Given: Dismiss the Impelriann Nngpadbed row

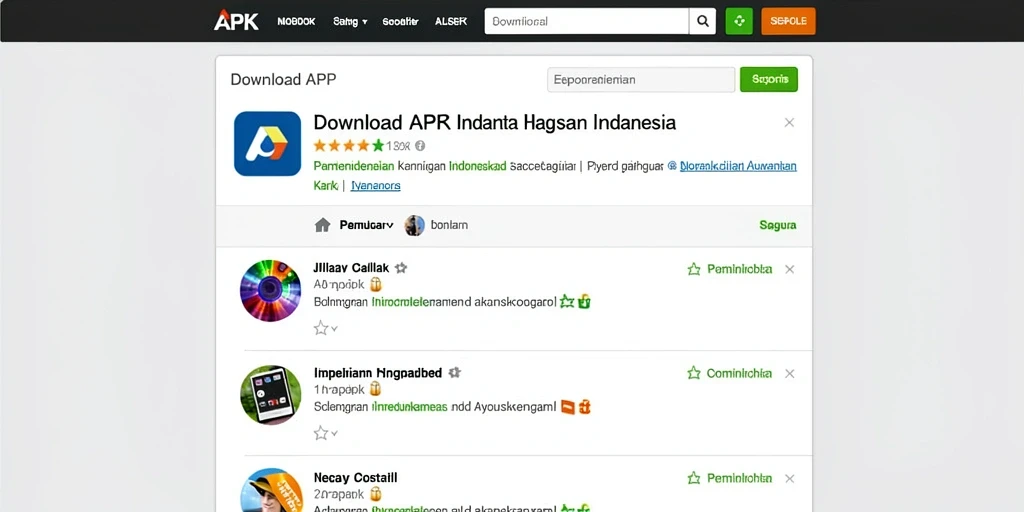Looking at the screenshot, I should pos(790,374).
